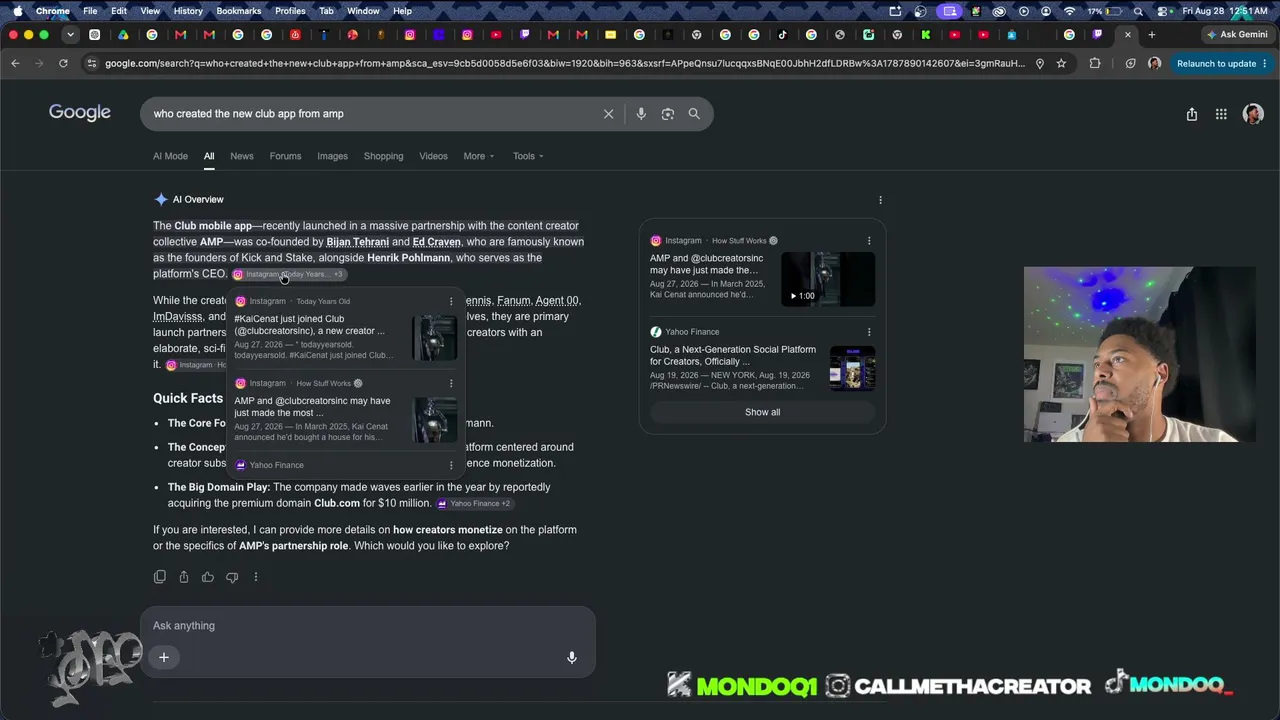
Task: Open more options below the AI Overview answer
Action: pyautogui.click(x=256, y=577)
